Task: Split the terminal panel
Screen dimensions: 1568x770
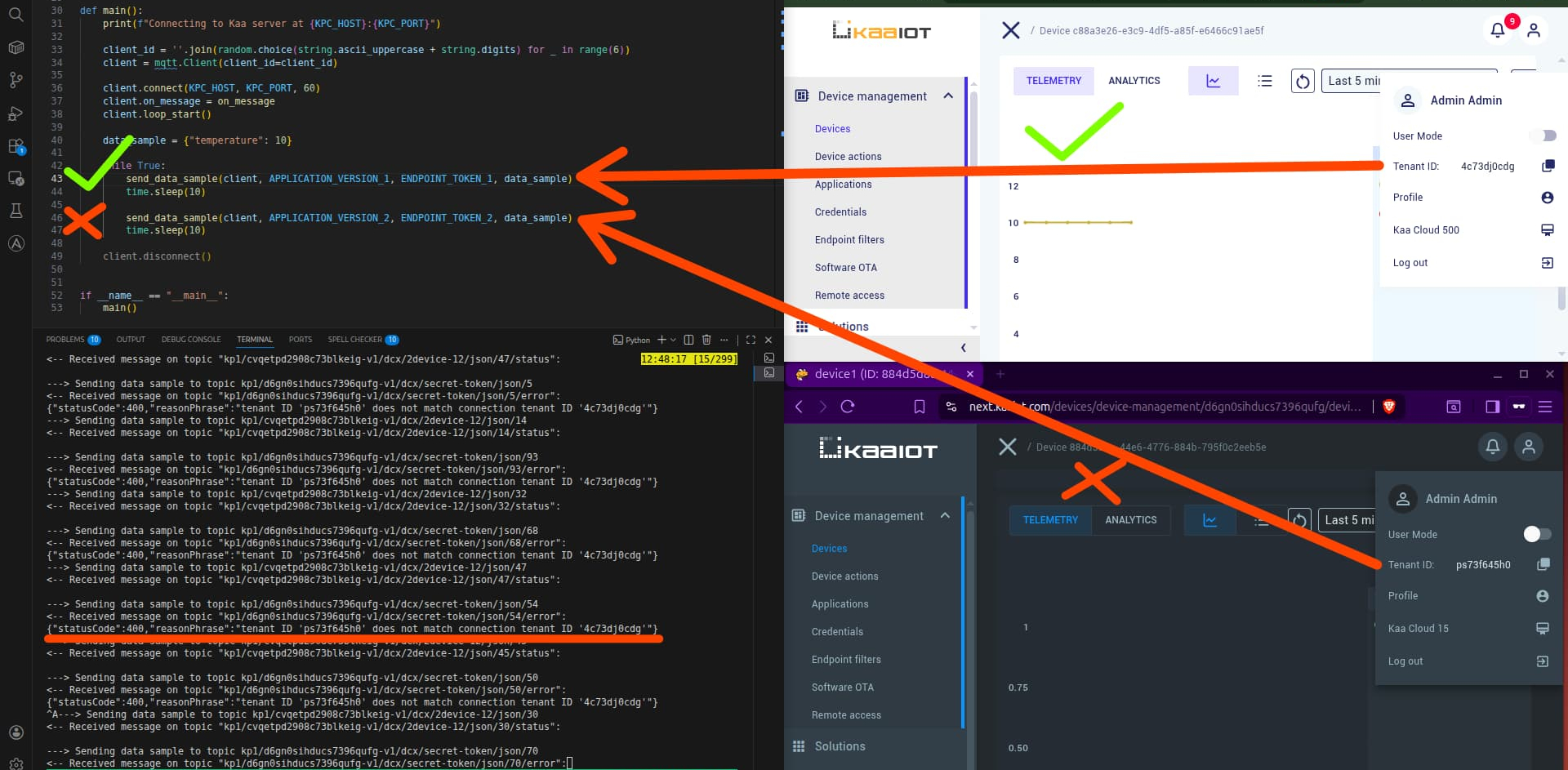Action: [688, 340]
